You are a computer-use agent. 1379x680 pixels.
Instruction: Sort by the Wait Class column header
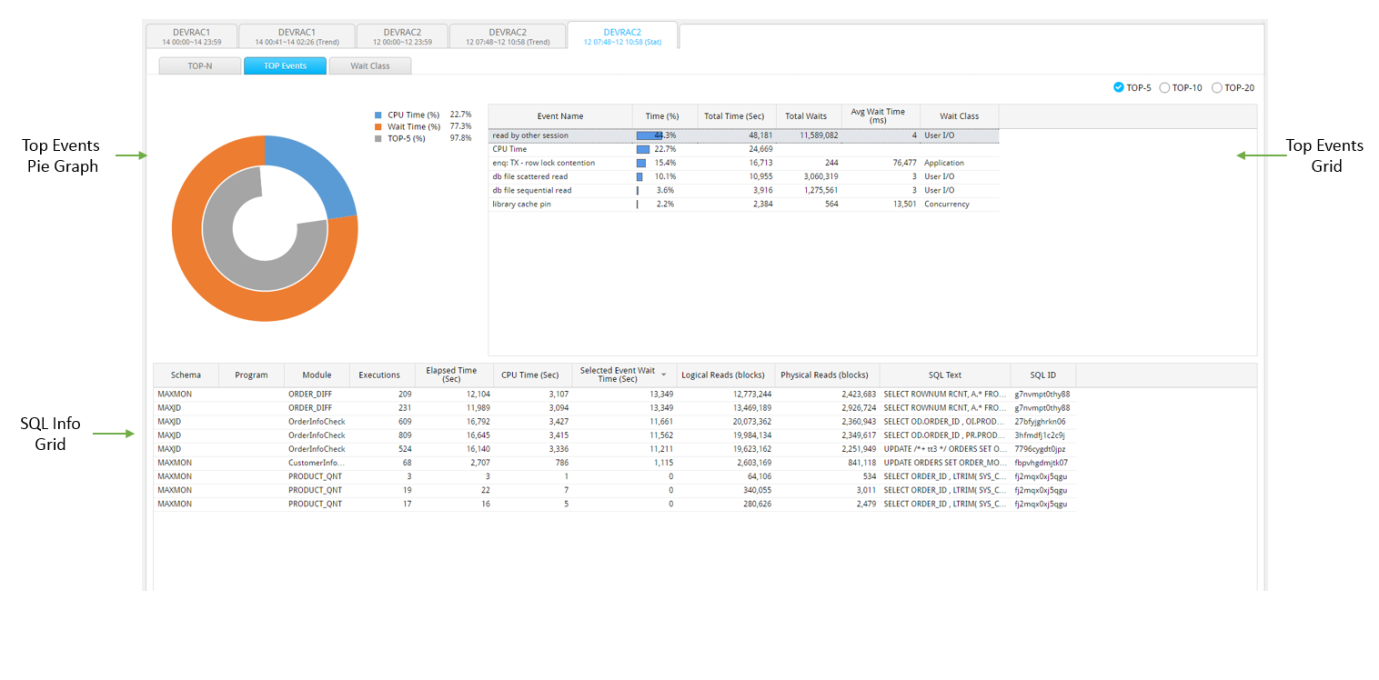pyautogui.click(x=959, y=117)
